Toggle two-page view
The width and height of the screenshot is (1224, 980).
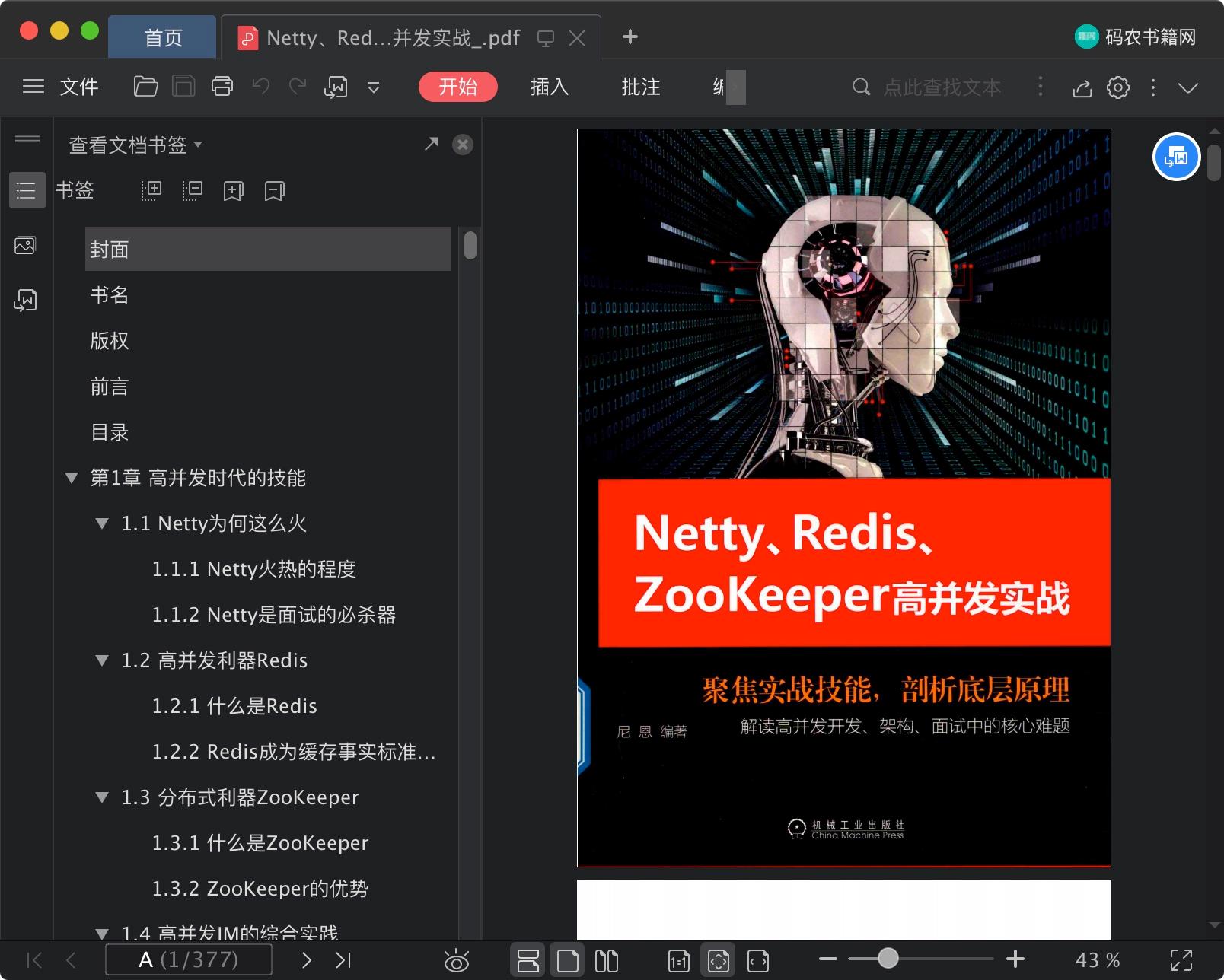point(607,961)
